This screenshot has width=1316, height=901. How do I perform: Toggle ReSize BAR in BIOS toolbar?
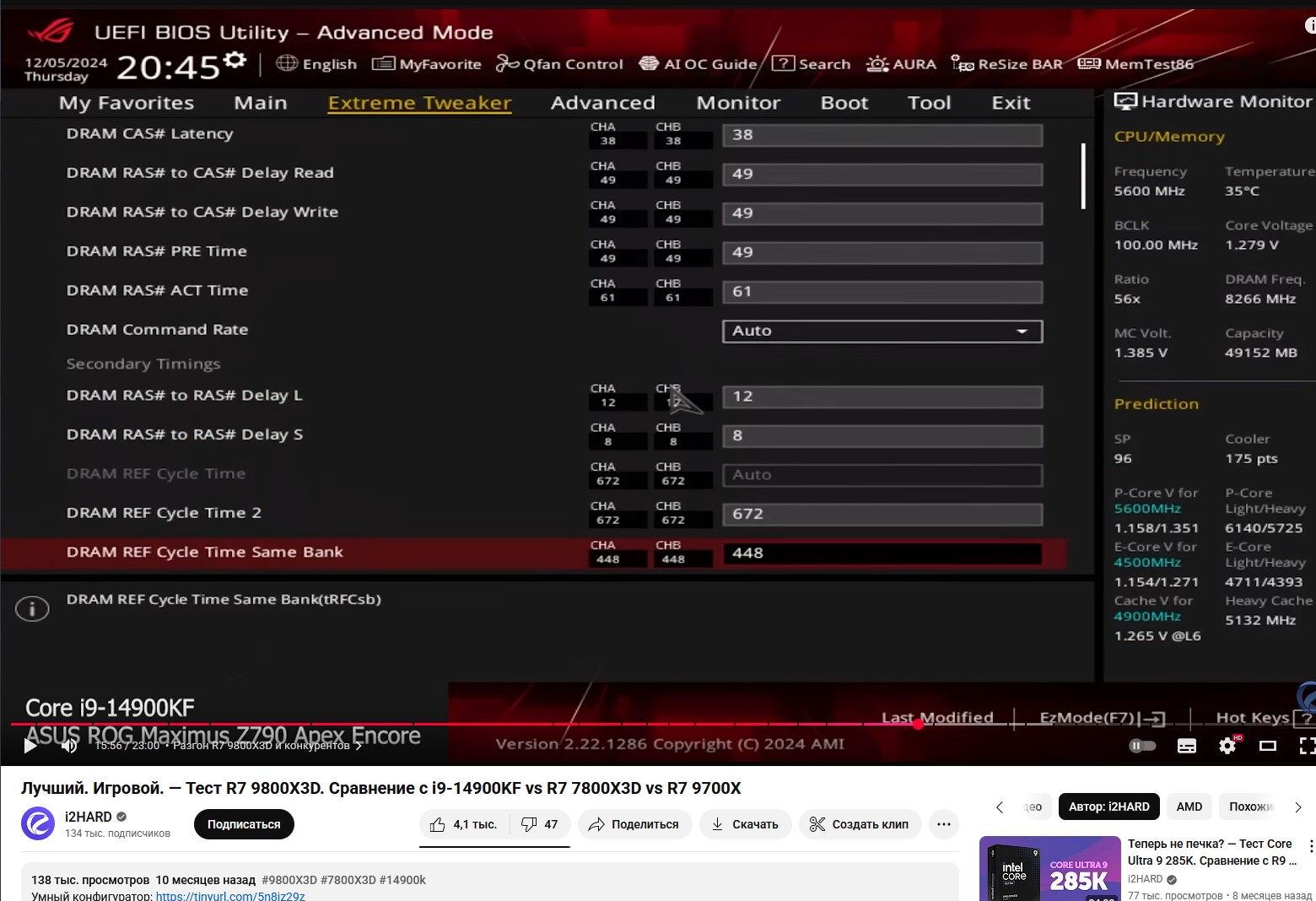point(1006,64)
